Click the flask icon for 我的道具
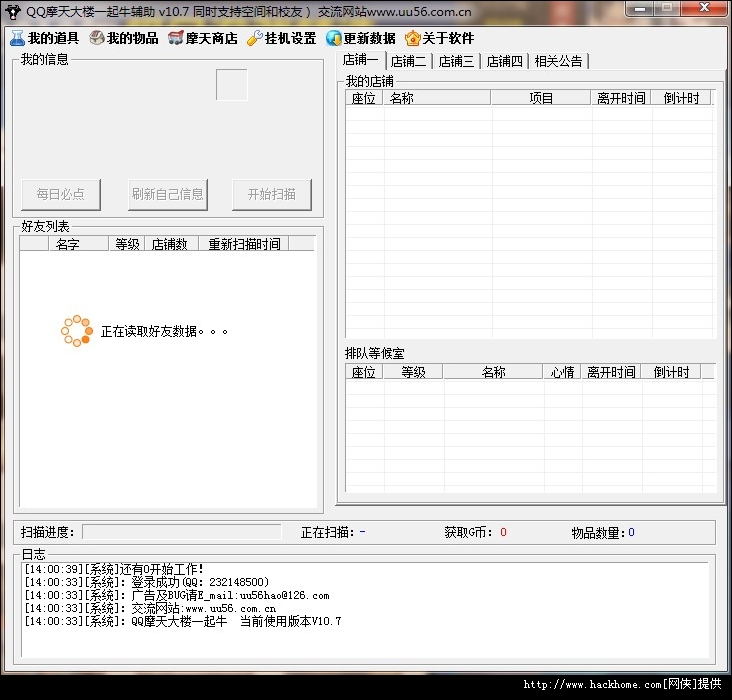 click(x=17, y=38)
